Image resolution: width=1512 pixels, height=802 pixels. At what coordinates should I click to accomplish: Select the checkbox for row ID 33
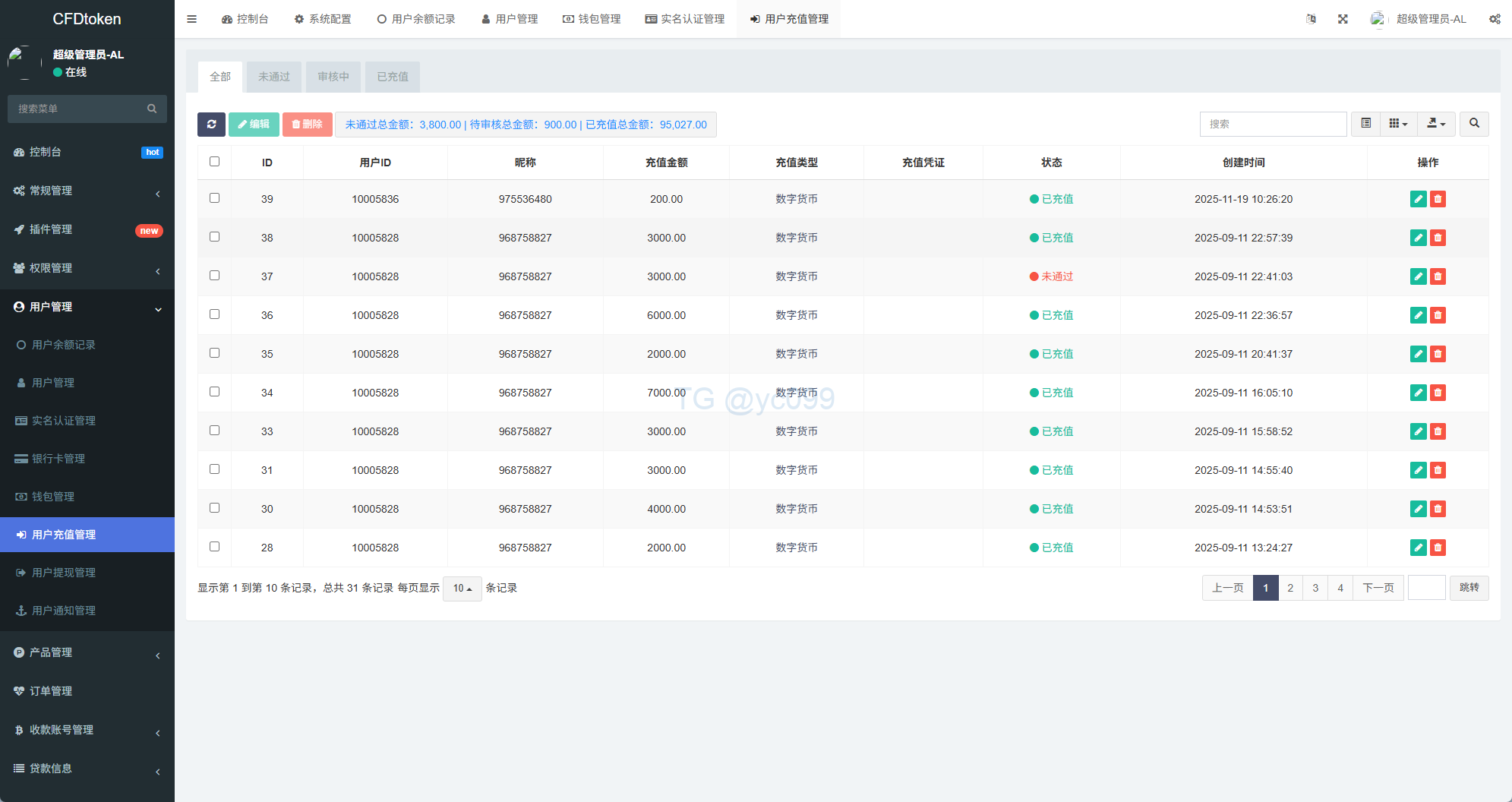[214, 431]
